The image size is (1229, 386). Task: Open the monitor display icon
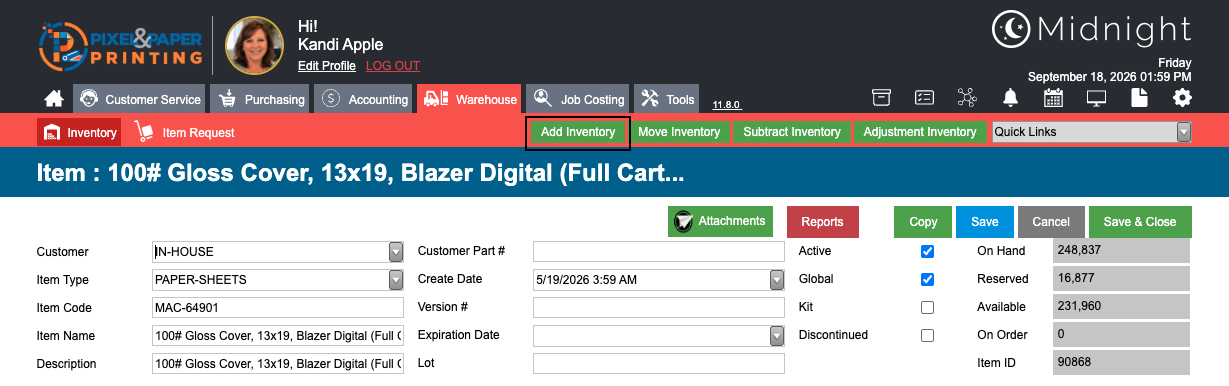coord(1097,97)
